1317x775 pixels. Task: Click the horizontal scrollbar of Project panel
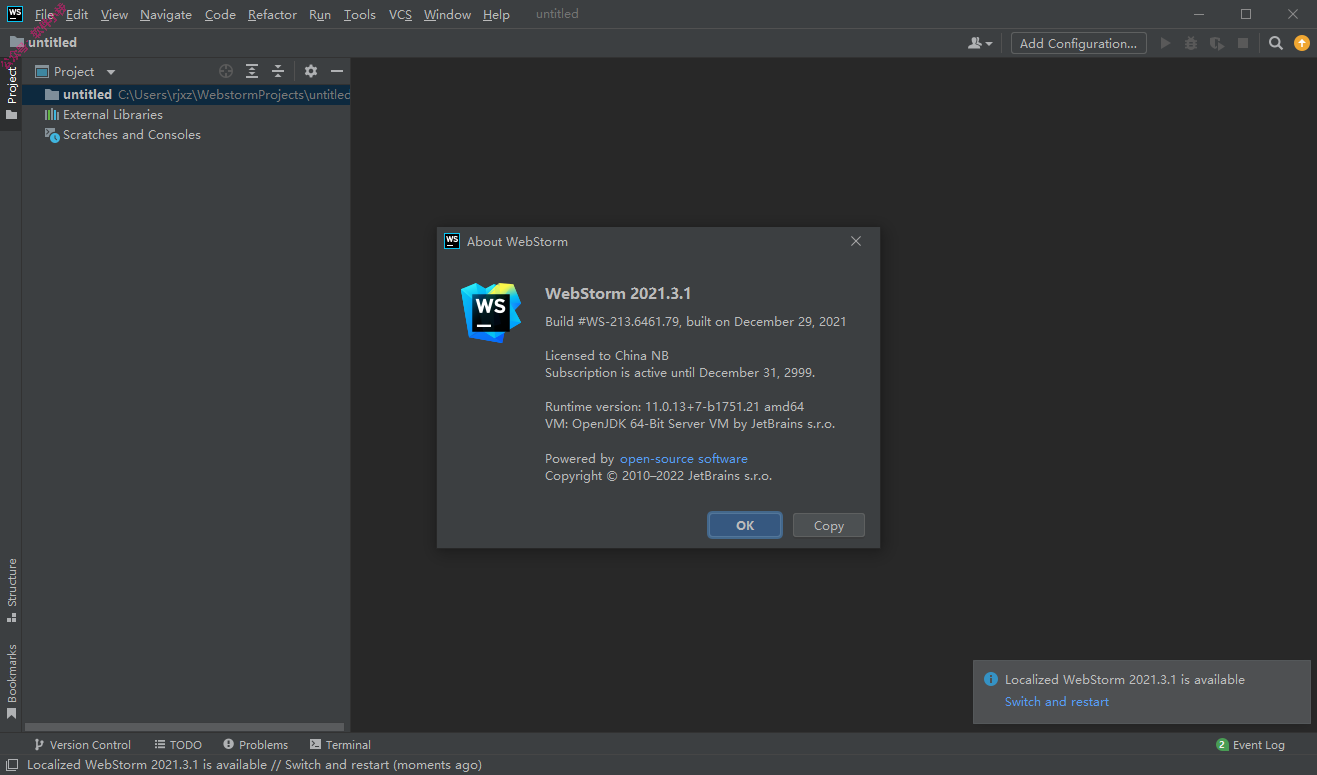(x=184, y=727)
